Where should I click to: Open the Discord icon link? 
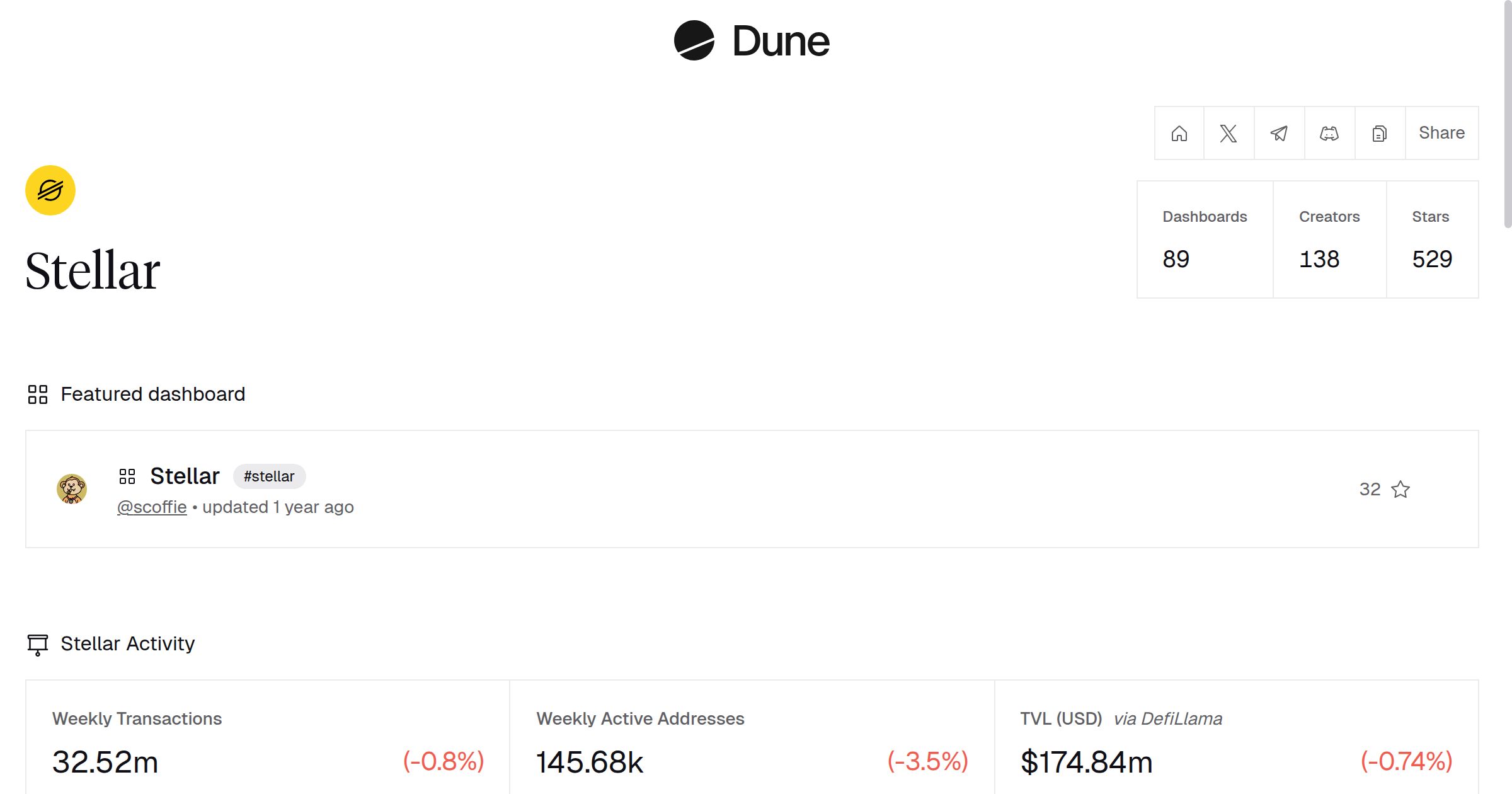(1329, 133)
